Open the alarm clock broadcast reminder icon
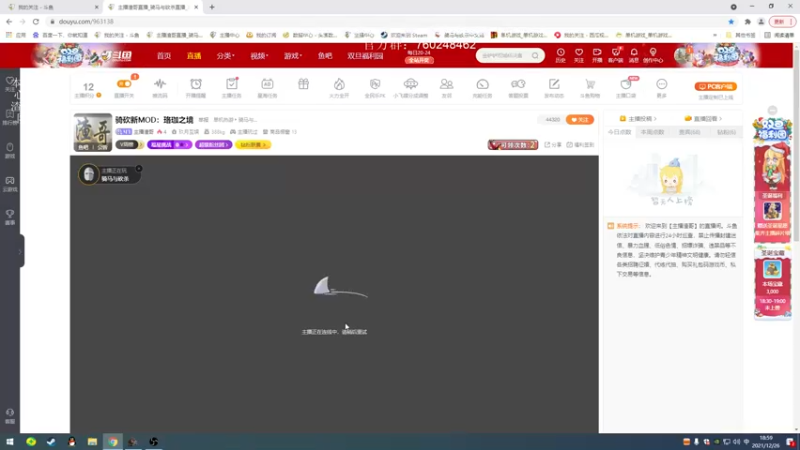Screen dimensions: 800x450 196,84
